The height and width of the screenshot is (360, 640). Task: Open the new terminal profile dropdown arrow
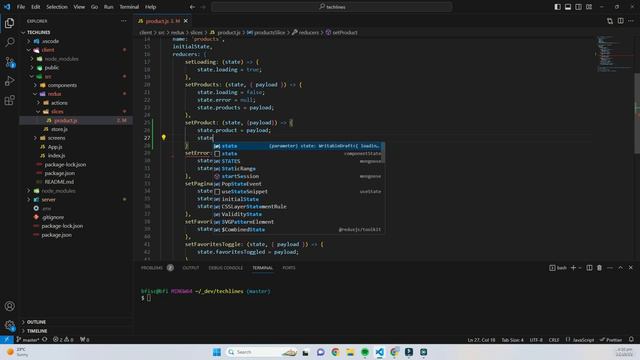(580, 268)
